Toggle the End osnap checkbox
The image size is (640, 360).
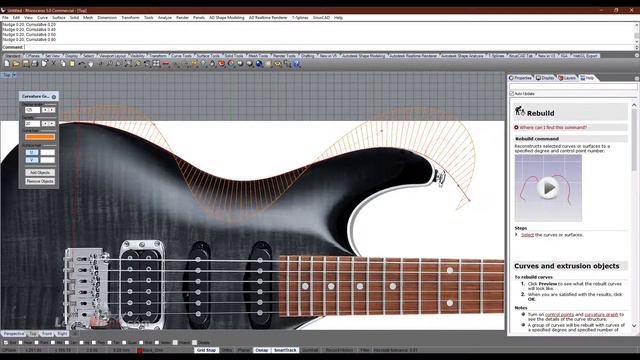pyautogui.click(x=6, y=342)
